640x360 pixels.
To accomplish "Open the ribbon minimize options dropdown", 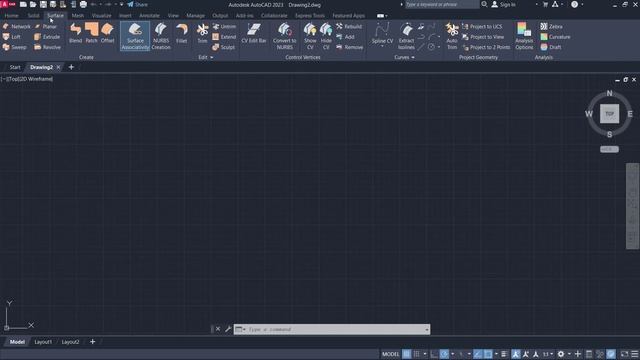I will 386,16.
